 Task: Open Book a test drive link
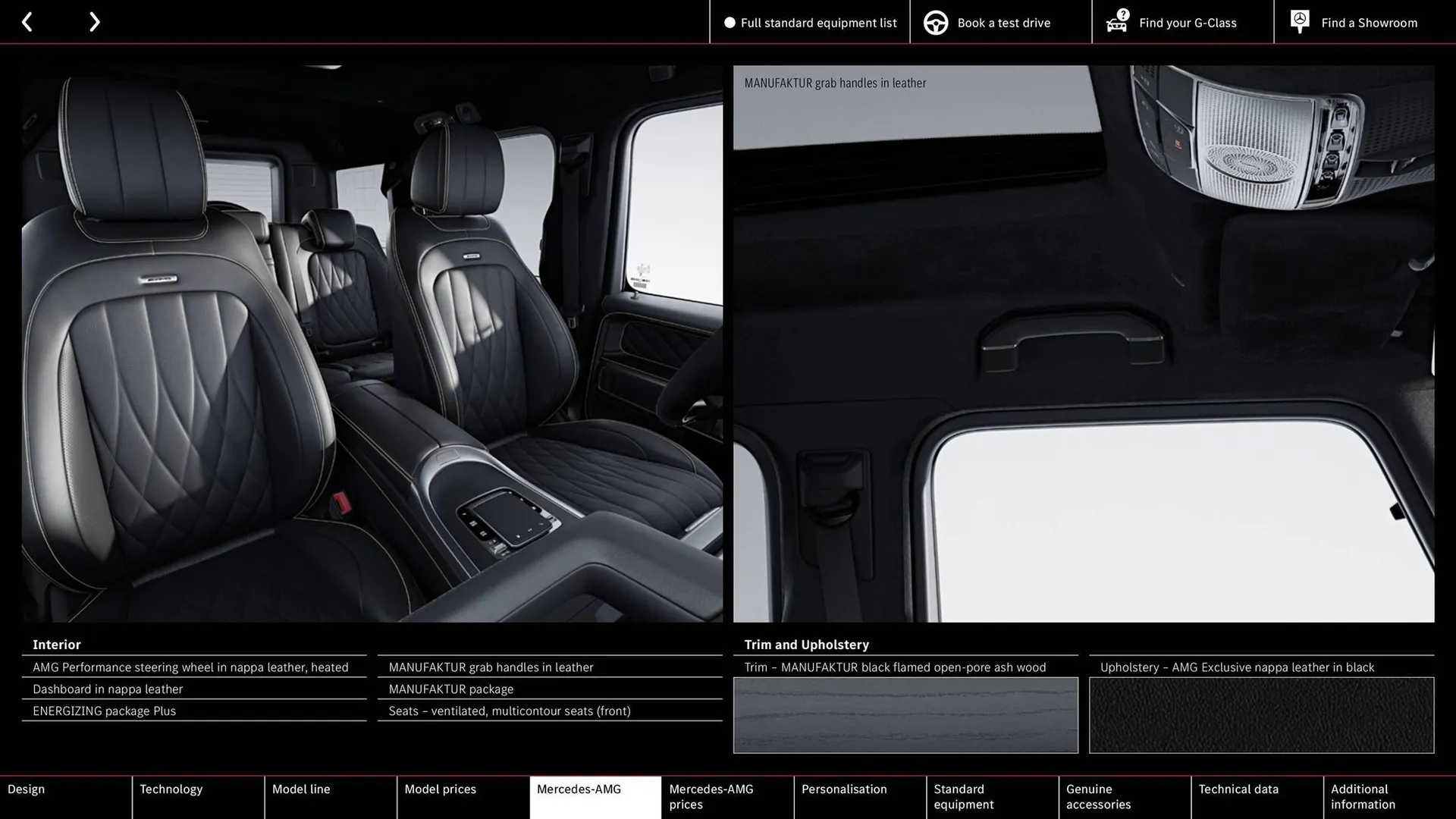tap(1003, 23)
